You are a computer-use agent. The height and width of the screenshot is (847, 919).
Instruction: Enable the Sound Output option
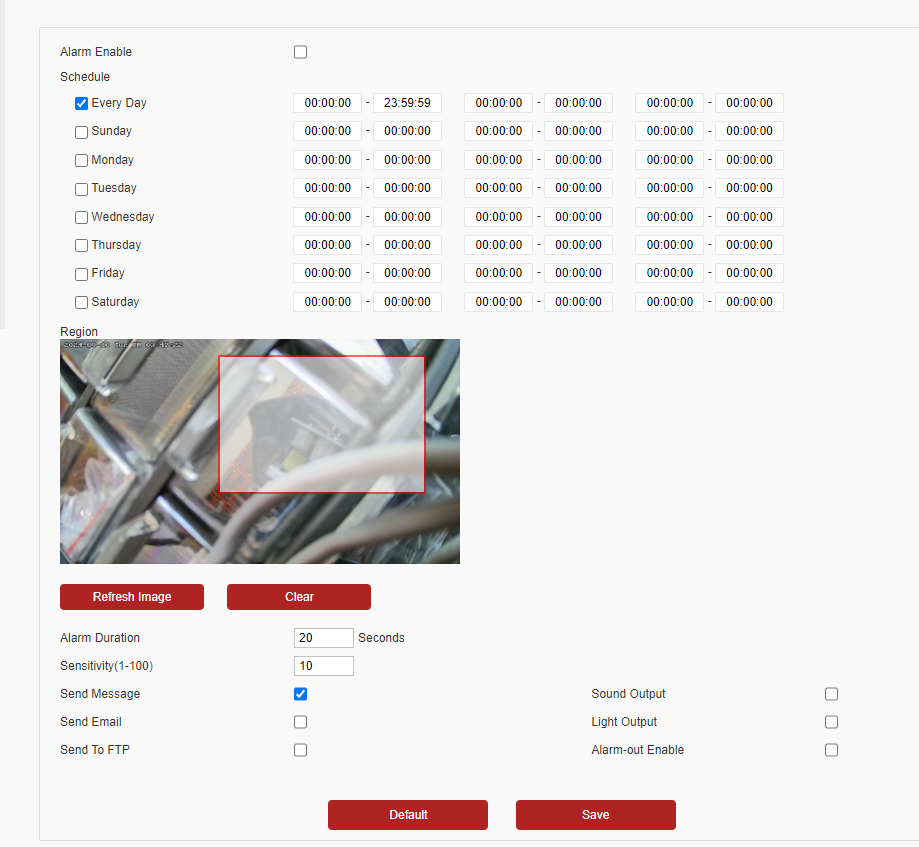pyautogui.click(x=831, y=693)
